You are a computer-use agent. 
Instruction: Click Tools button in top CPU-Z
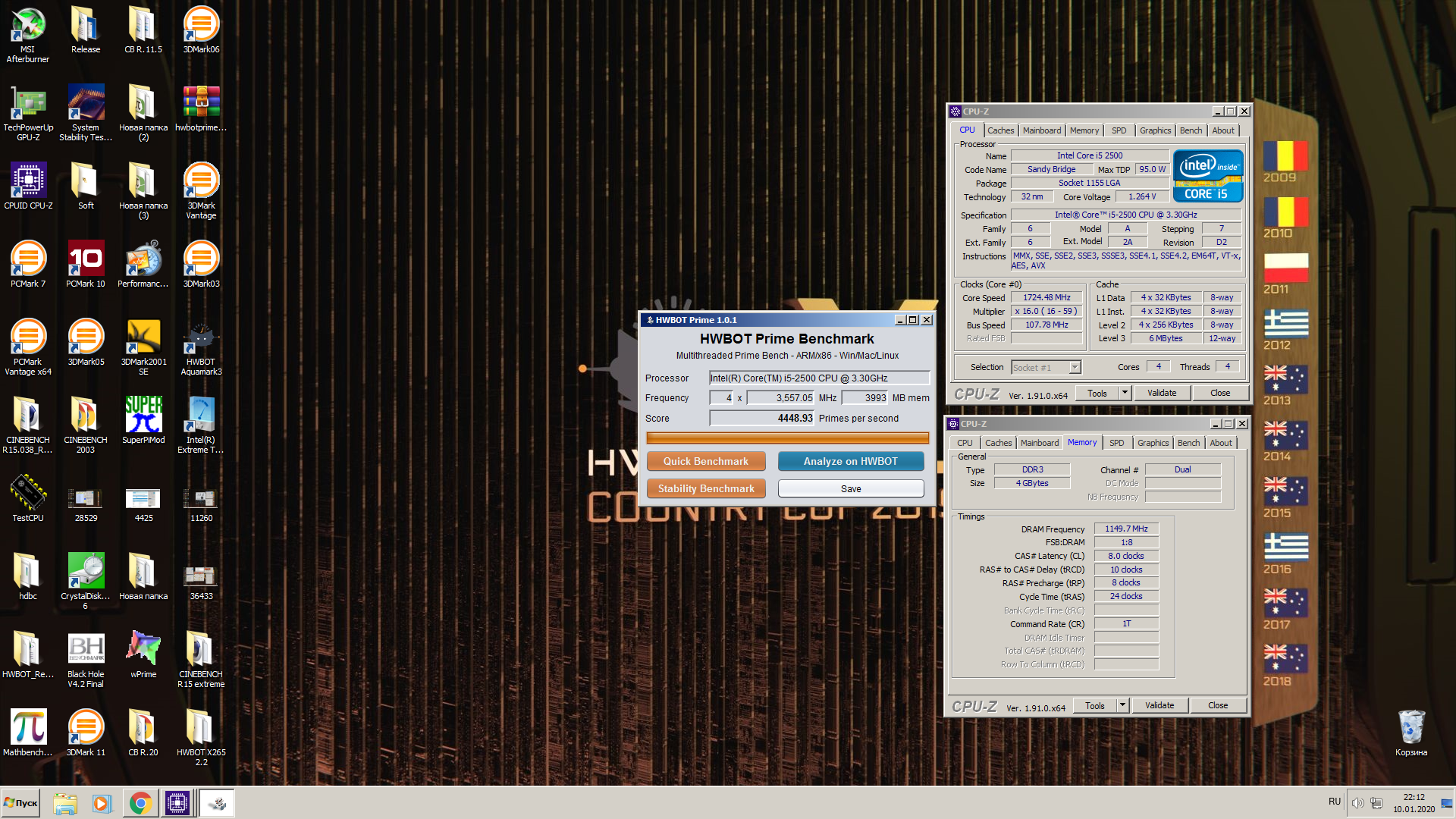[x=1097, y=393]
